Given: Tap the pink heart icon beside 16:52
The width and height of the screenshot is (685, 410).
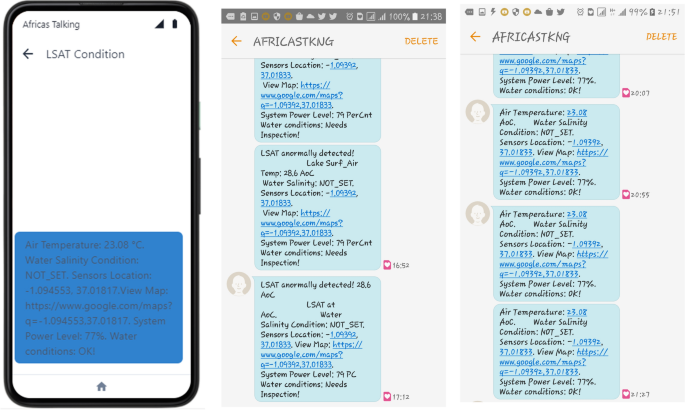Looking at the screenshot, I should click(x=387, y=265).
